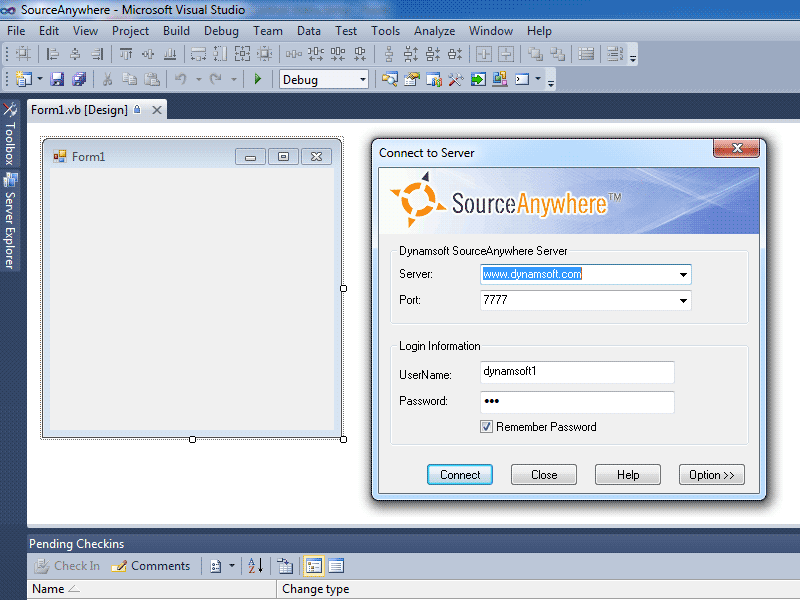
Task: Click the Help button in the dialog
Action: [628, 475]
